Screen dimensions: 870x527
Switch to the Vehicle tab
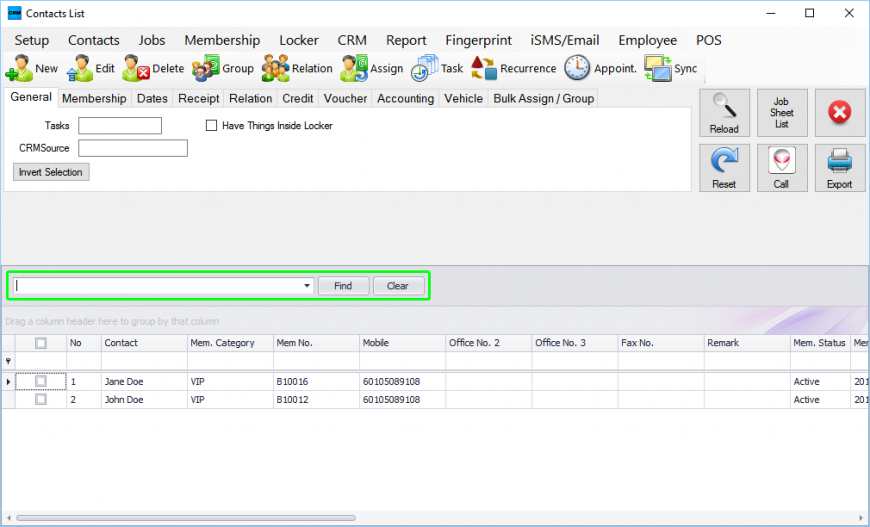point(463,99)
